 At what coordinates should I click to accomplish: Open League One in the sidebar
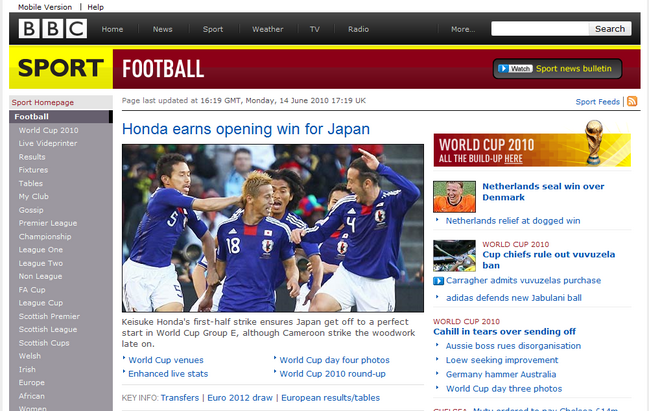(41, 250)
